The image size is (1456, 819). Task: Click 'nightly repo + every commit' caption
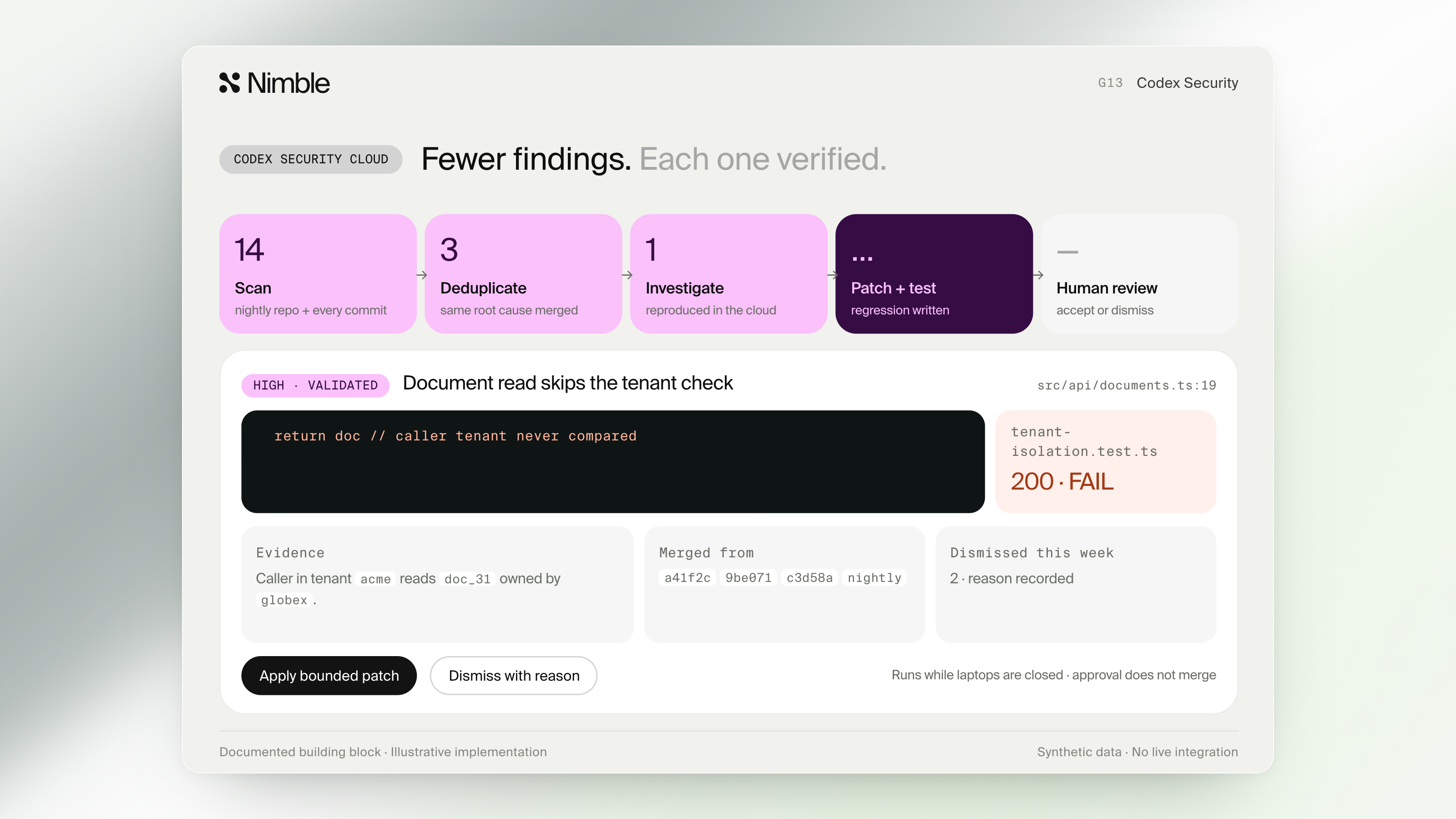pyautogui.click(x=310, y=310)
